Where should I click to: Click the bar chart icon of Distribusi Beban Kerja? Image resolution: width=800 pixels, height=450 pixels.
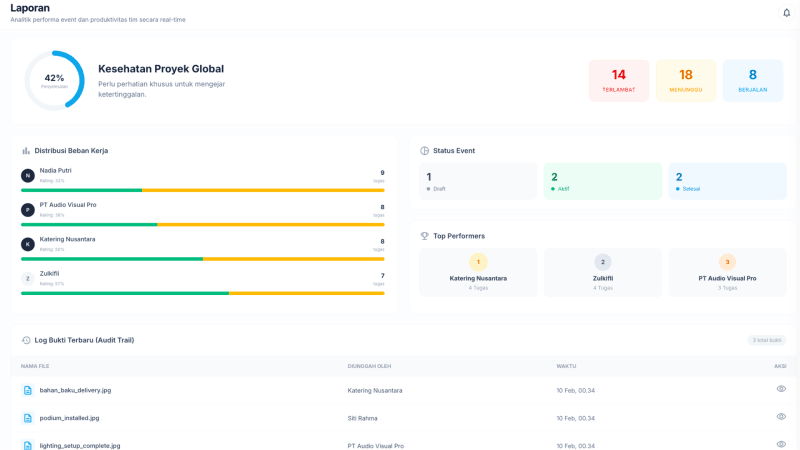[x=26, y=151]
